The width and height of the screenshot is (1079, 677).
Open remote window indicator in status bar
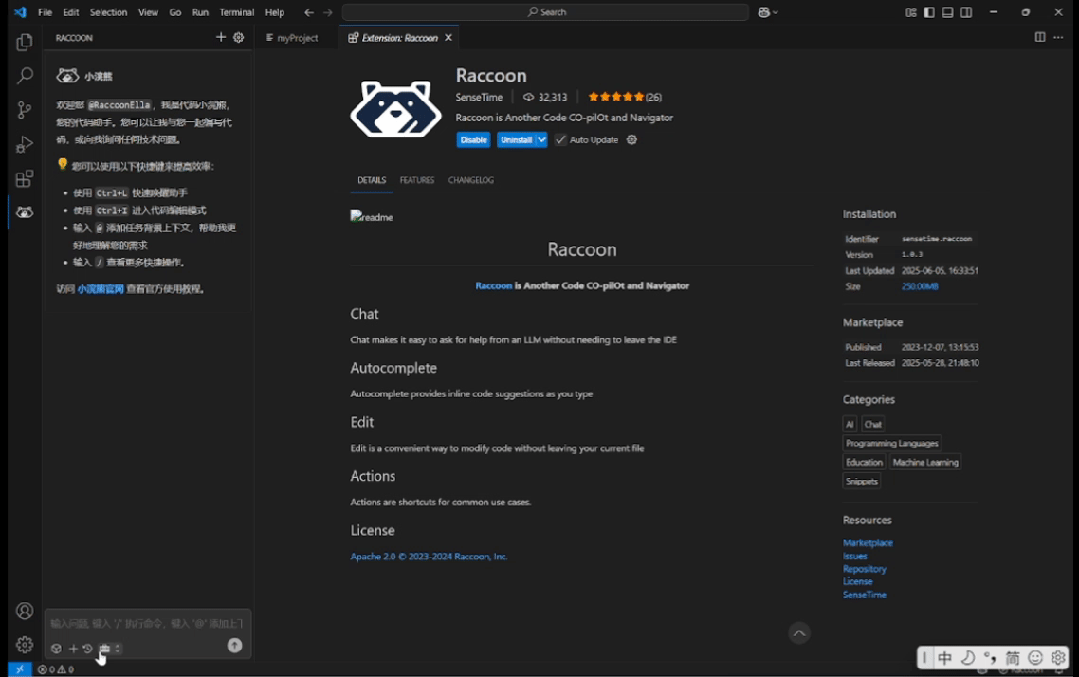20,669
